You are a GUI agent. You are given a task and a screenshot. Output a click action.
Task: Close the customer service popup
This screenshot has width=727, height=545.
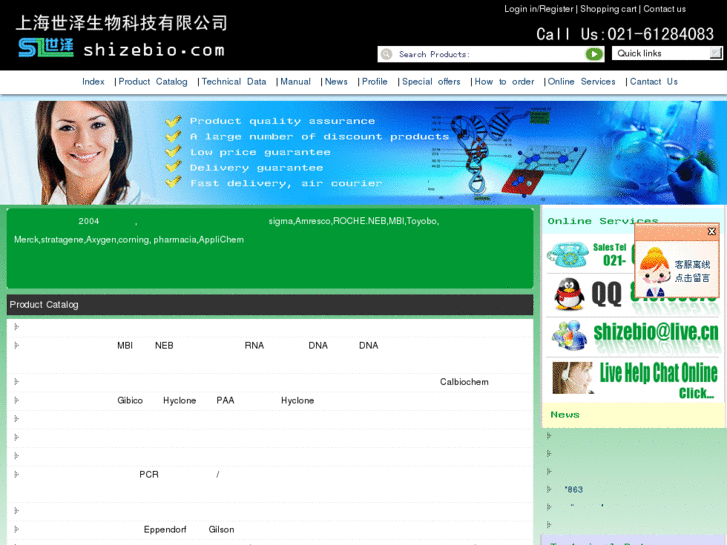(711, 231)
